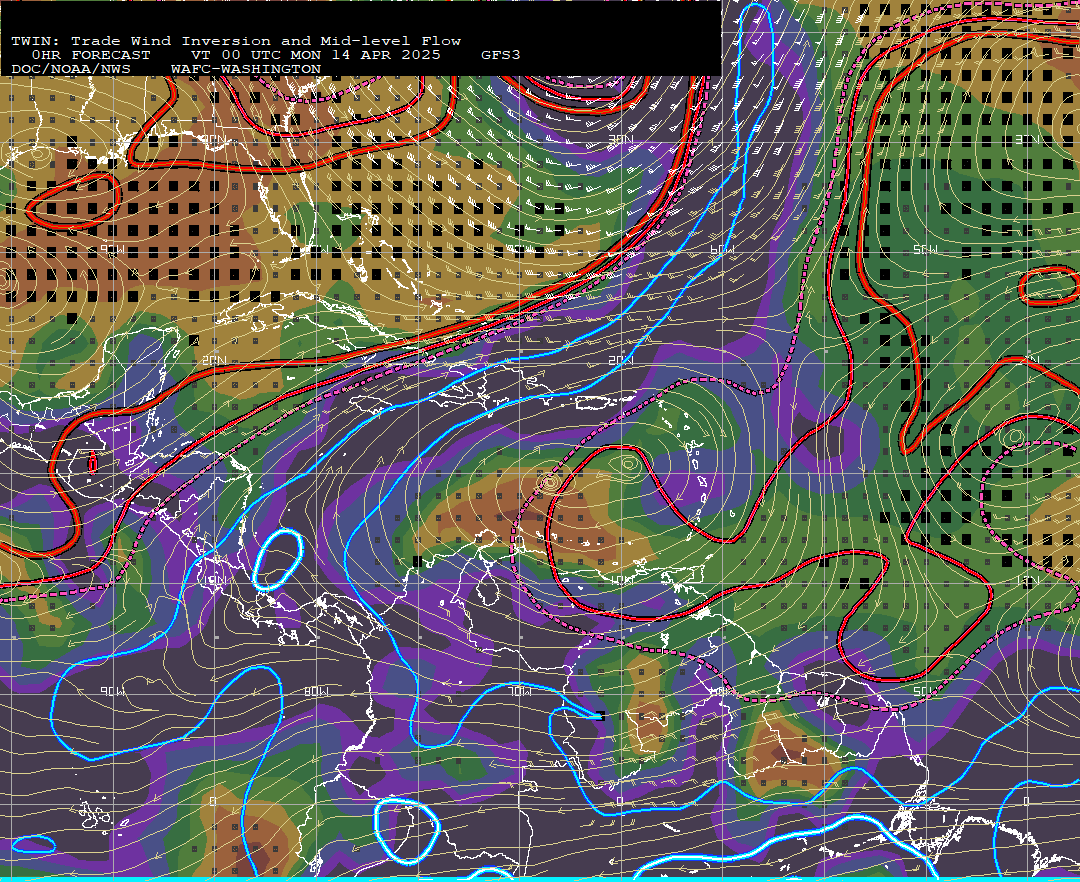This screenshot has height=882, width=1080.
Task: Click the '90W' label over the Pacific Ocean
Action: pos(112,691)
